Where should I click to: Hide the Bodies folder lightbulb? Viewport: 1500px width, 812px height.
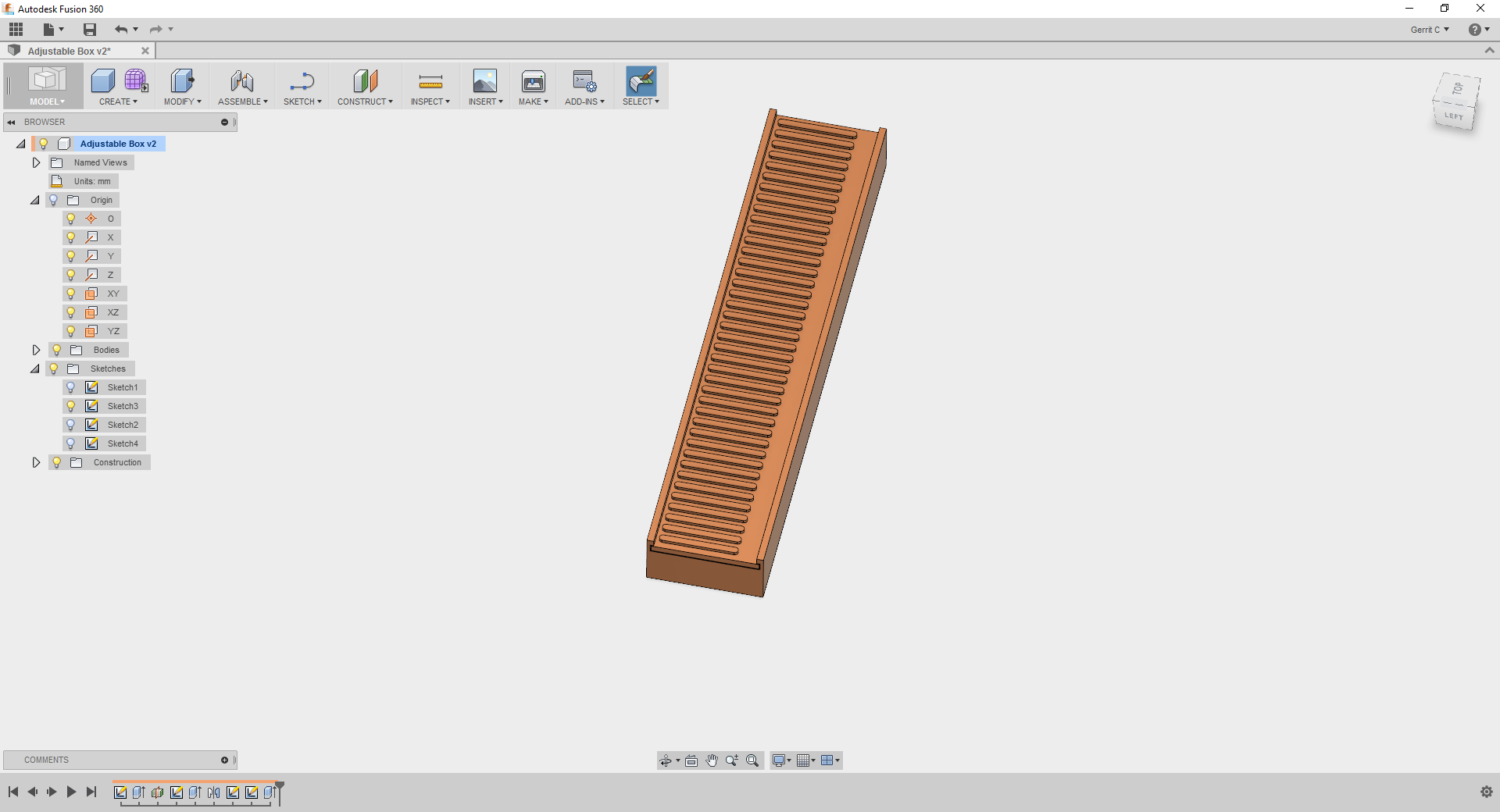point(56,350)
